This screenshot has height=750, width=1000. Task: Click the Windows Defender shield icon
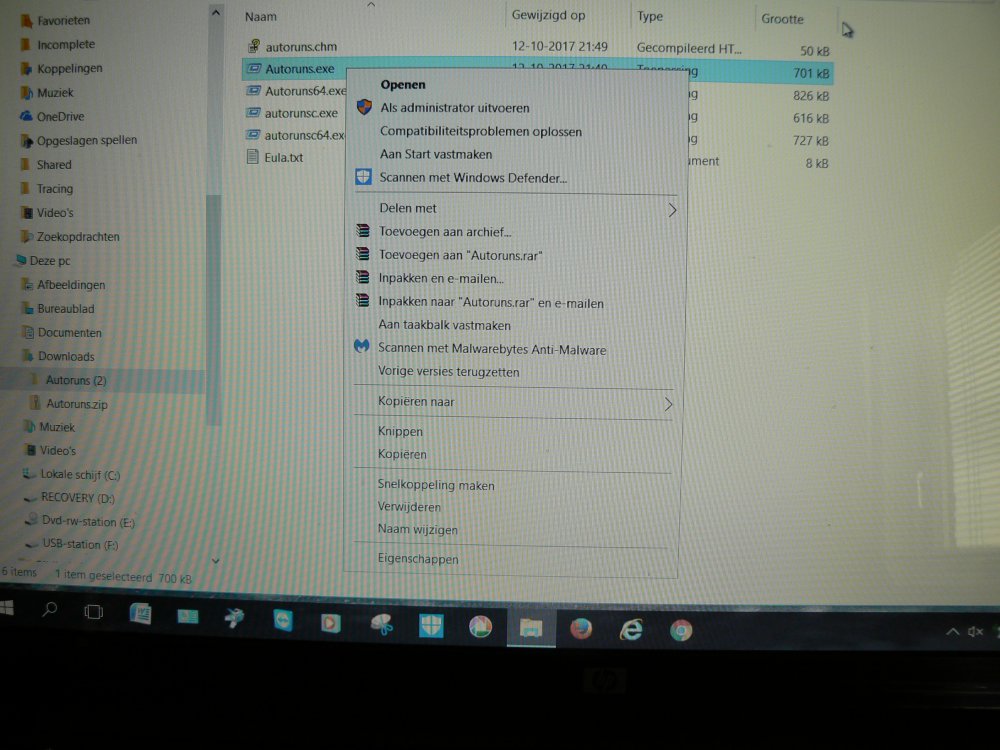364,177
